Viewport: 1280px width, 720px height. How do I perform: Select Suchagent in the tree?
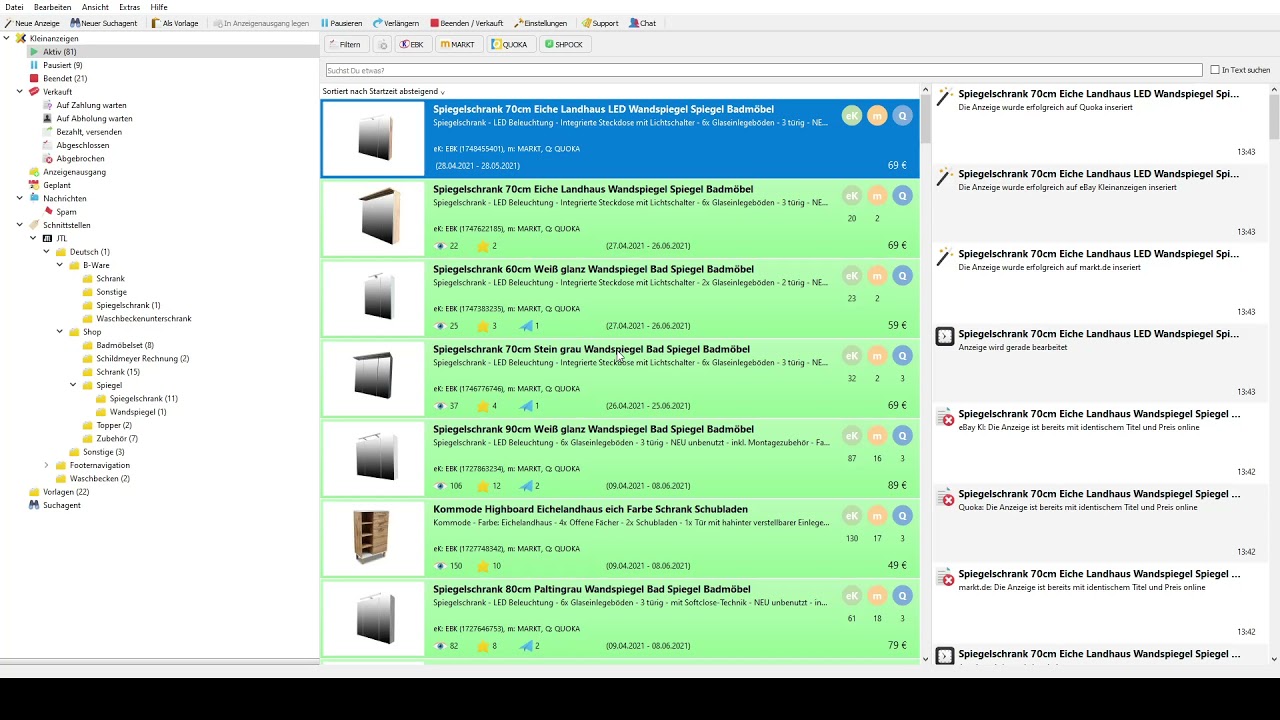[61, 505]
